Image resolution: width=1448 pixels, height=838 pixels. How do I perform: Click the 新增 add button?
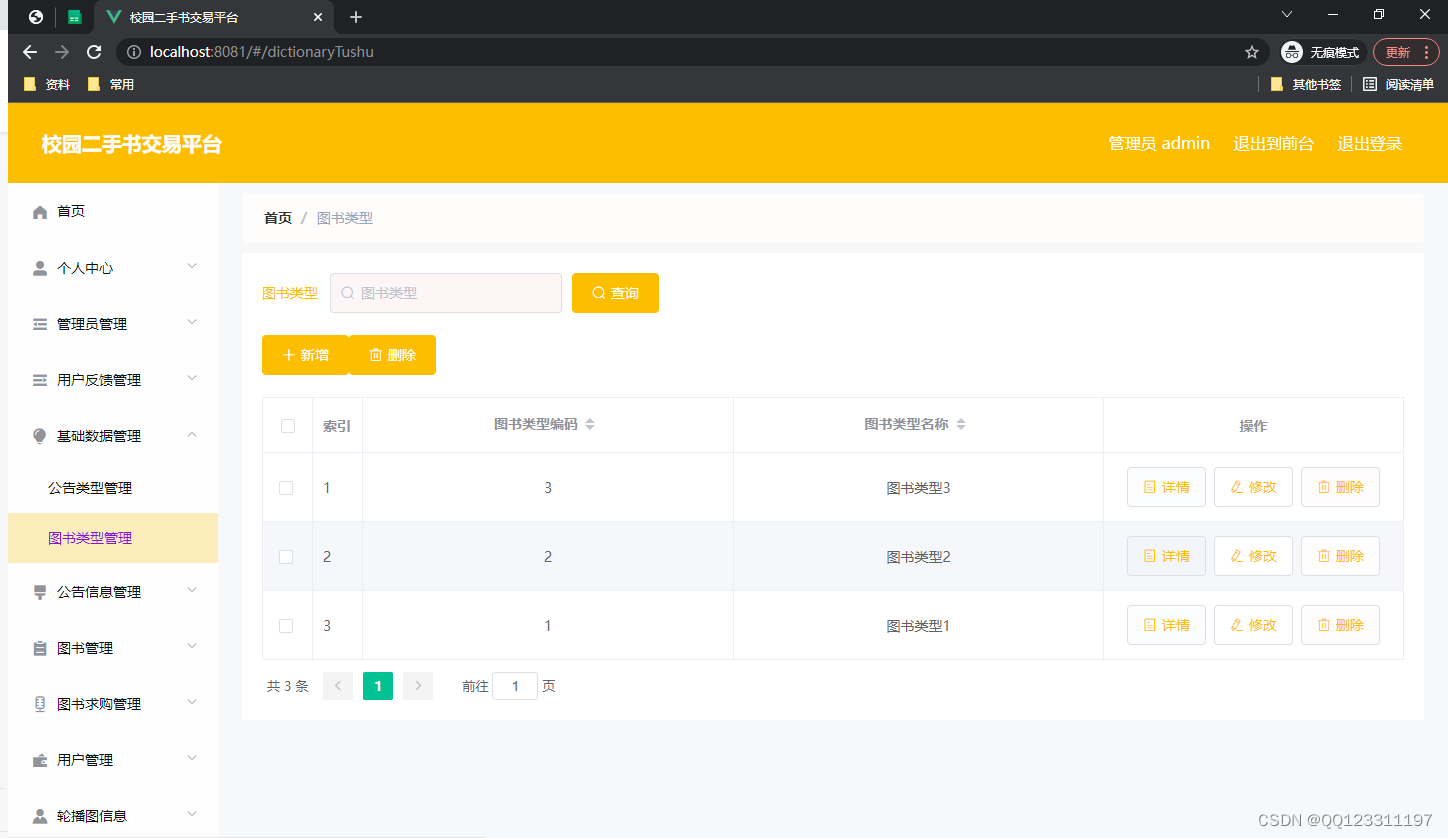[x=305, y=355]
